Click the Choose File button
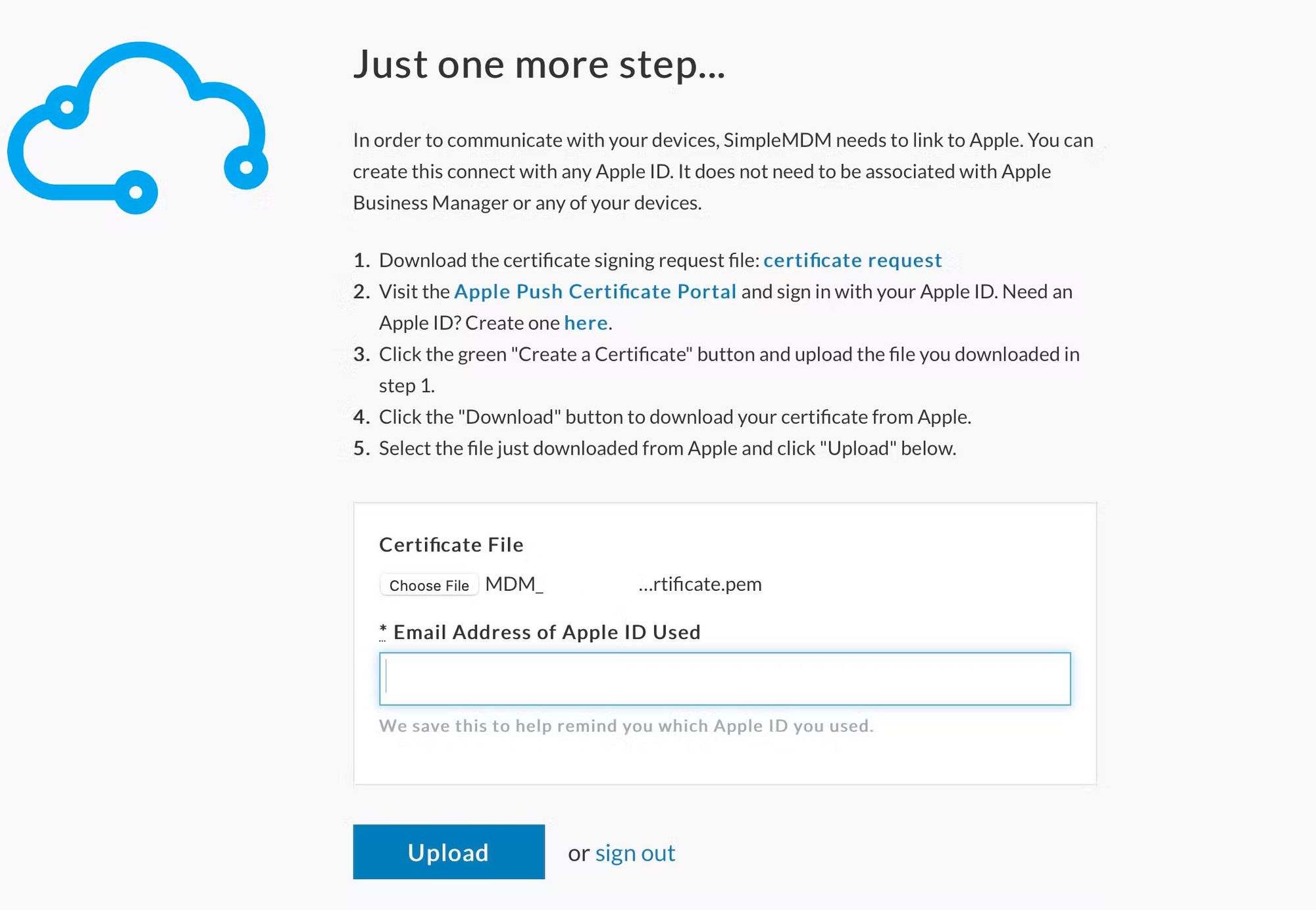The width and height of the screenshot is (1316, 910). [429, 585]
